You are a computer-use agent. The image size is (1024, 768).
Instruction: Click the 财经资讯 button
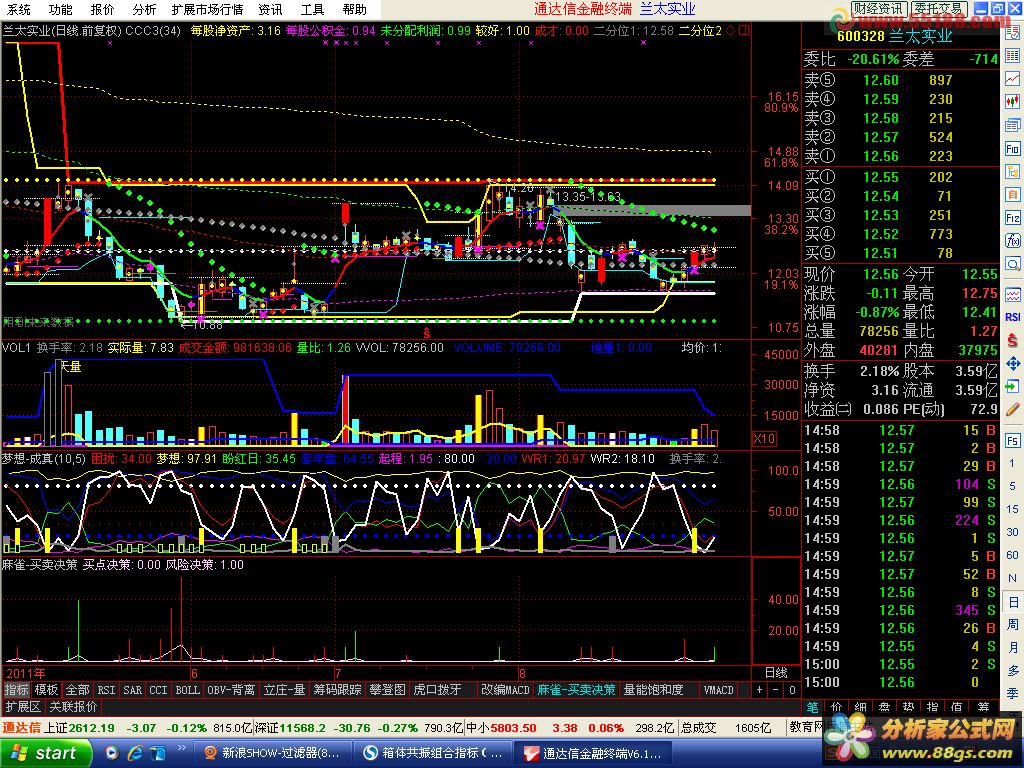pos(879,8)
